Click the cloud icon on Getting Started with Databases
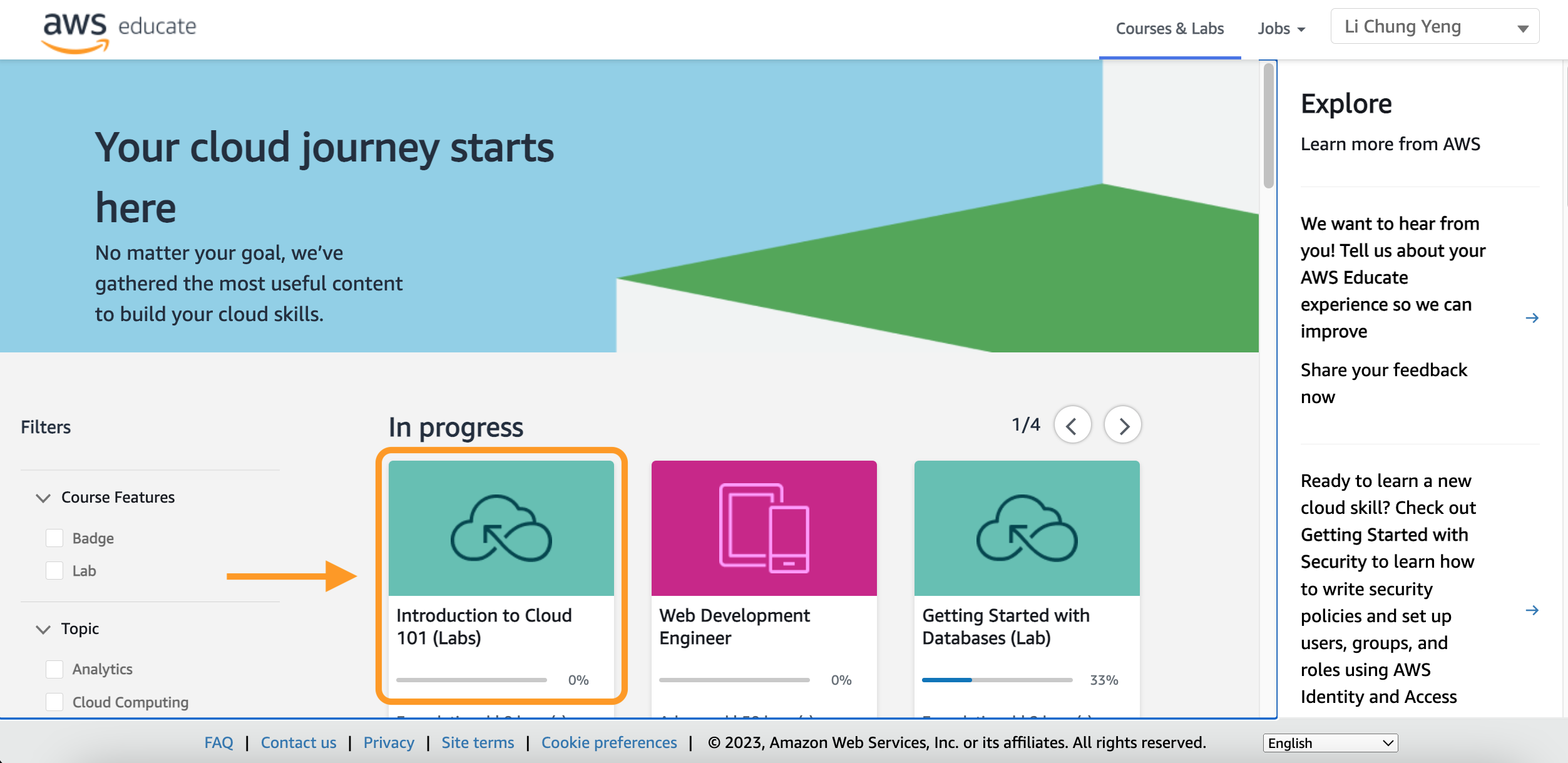Image resolution: width=1568 pixels, height=763 pixels. pyautogui.click(x=1027, y=528)
